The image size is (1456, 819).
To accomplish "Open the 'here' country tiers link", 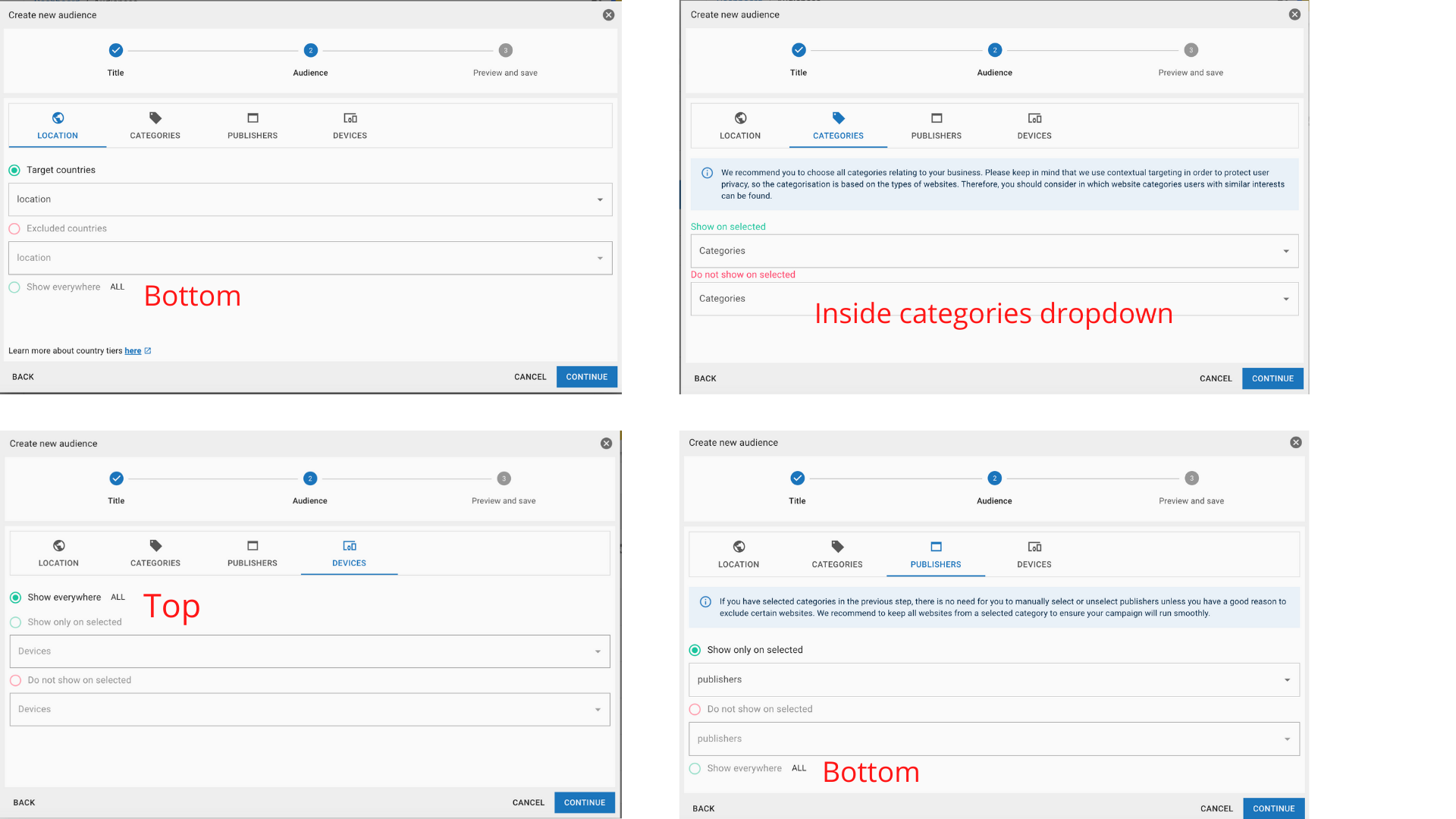I will pyautogui.click(x=133, y=351).
